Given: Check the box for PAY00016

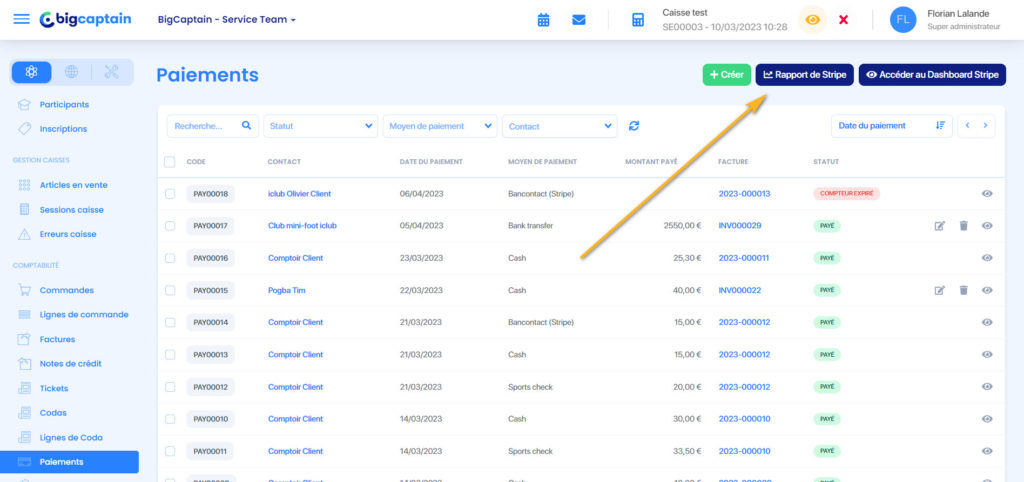Looking at the screenshot, I should (170, 258).
